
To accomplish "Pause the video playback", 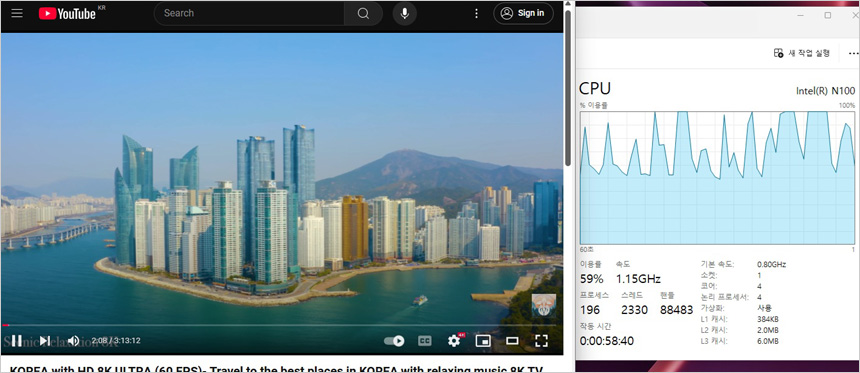I will (x=16, y=341).
